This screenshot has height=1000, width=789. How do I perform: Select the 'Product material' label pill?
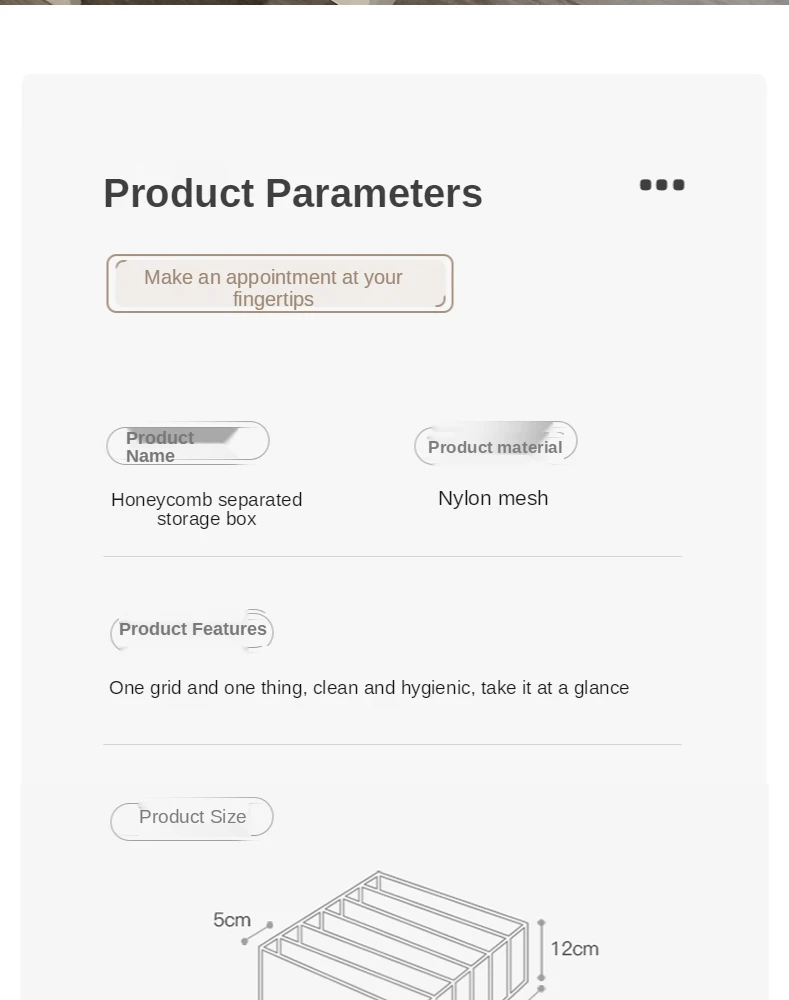coord(495,444)
